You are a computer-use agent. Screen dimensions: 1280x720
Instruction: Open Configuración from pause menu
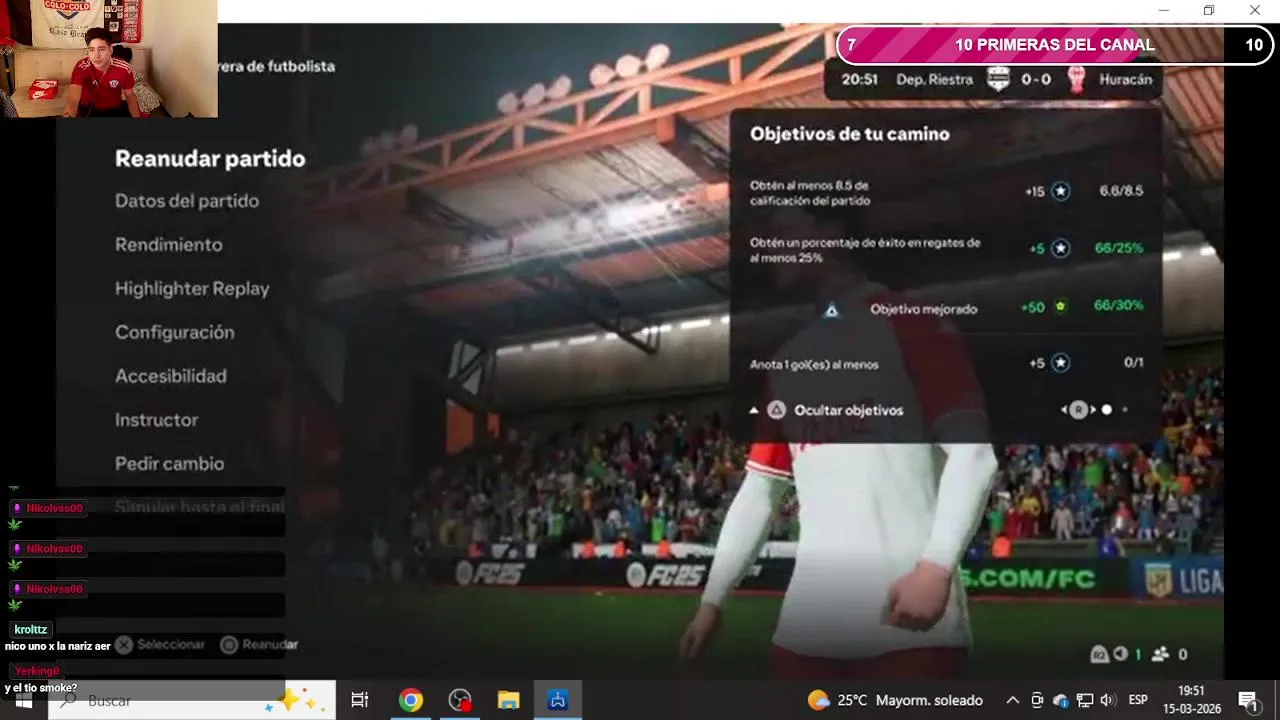coord(175,332)
